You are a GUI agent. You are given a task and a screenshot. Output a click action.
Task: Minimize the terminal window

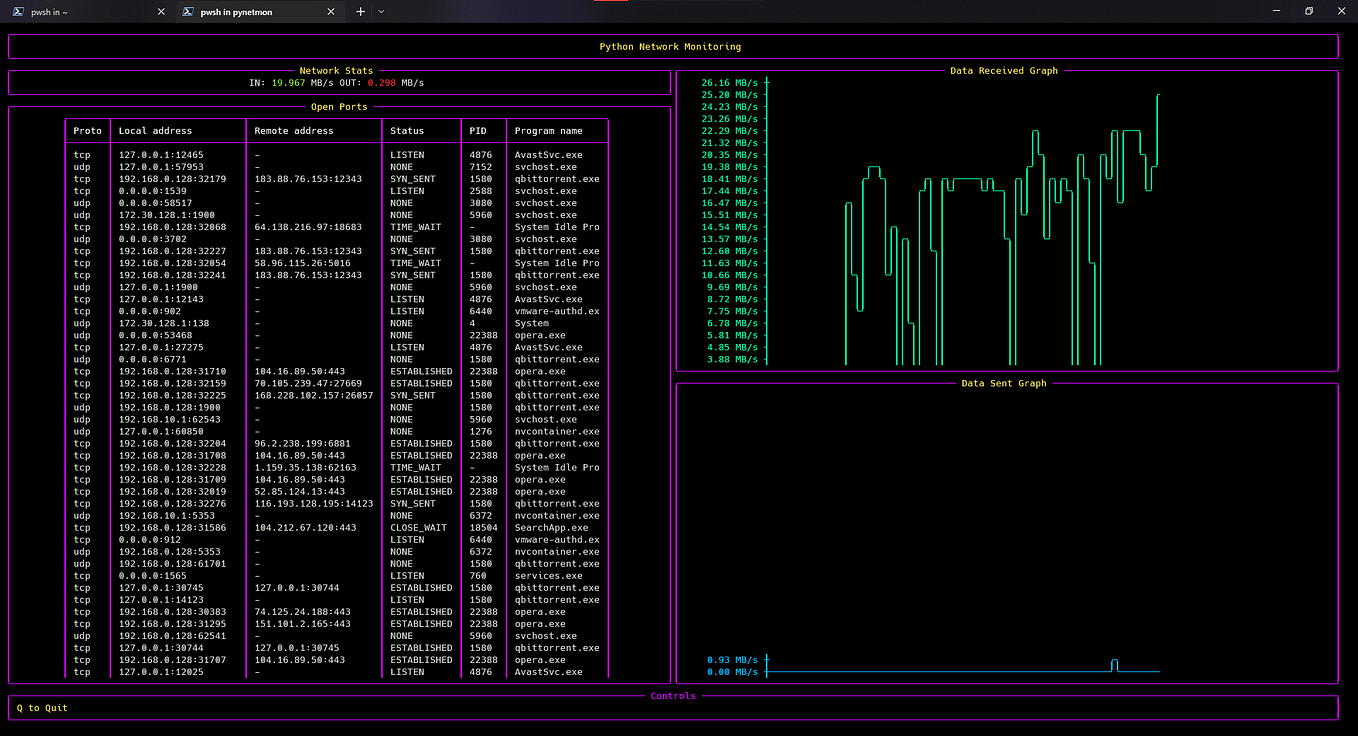(1277, 11)
